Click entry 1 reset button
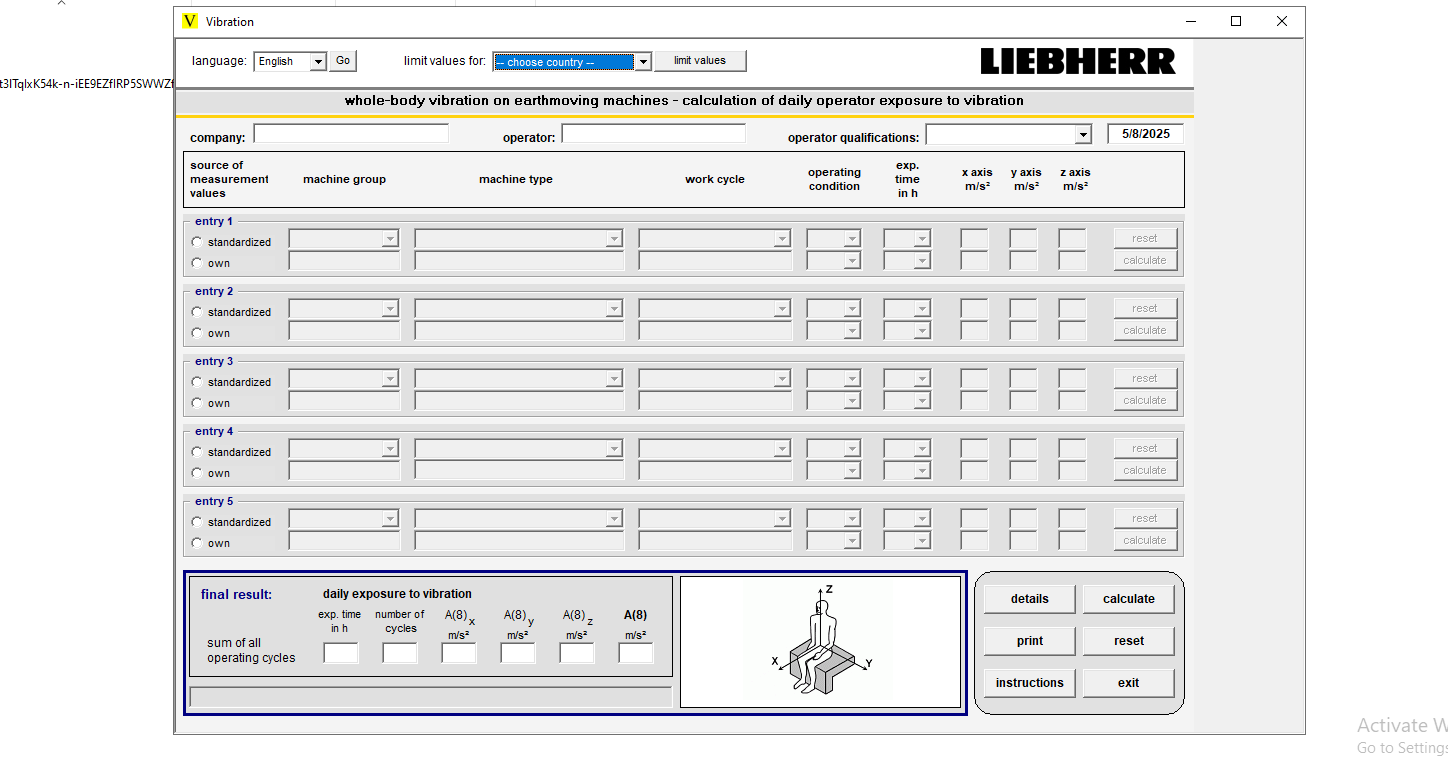The image size is (1448, 782). click(x=1145, y=238)
